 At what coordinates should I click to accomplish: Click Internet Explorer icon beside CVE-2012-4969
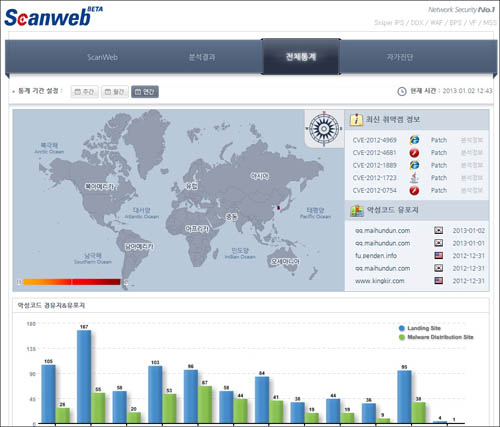point(414,140)
